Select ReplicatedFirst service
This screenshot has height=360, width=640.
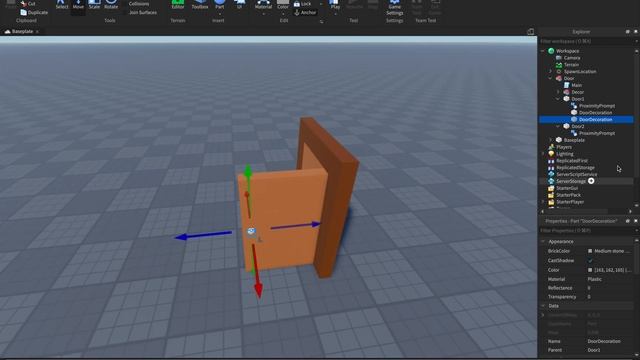tap(572, 161)
